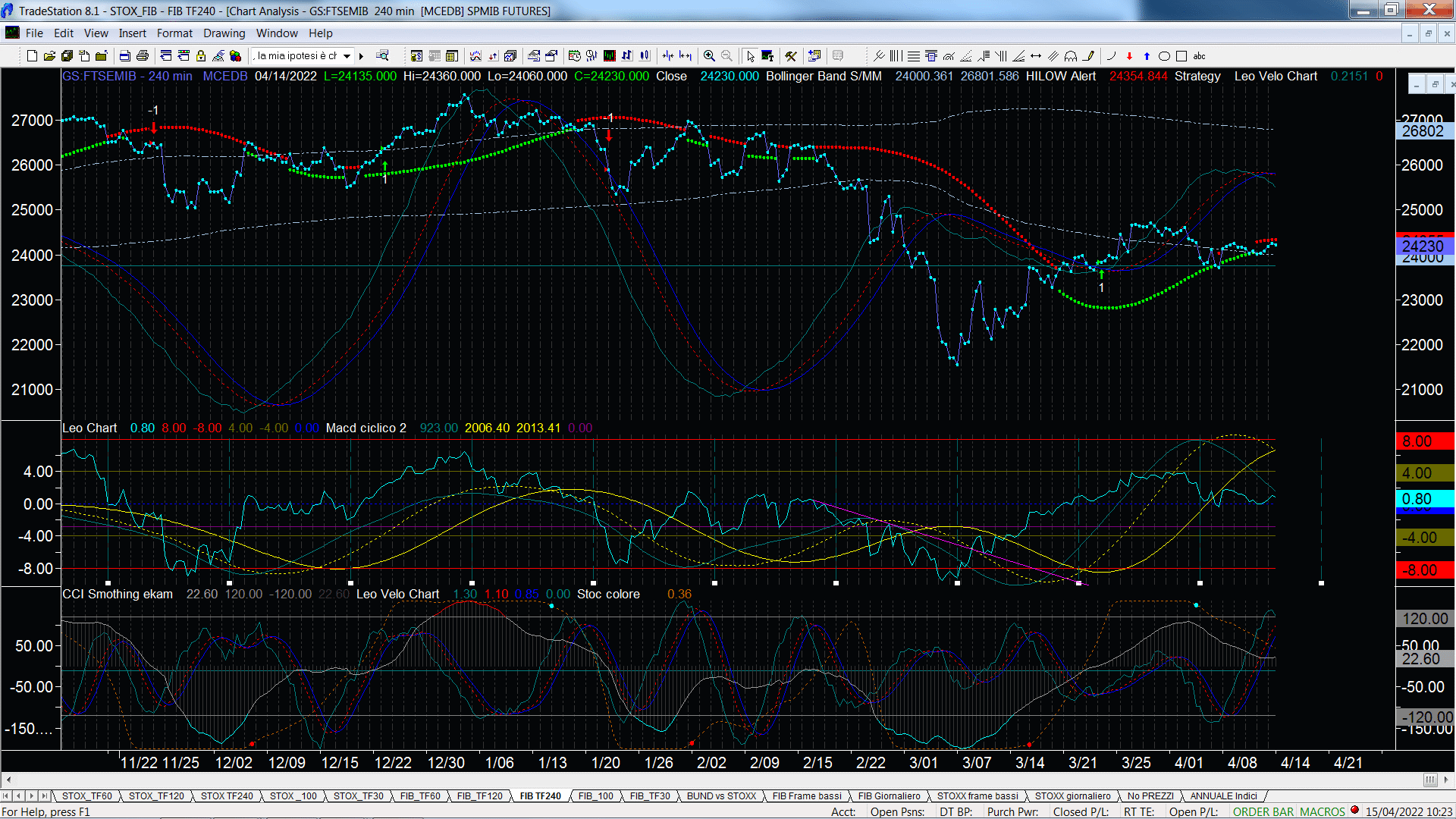Switch to the STOX TF240 tab
The width and height of the screenshot is (1456, 819).
[227, 795]
